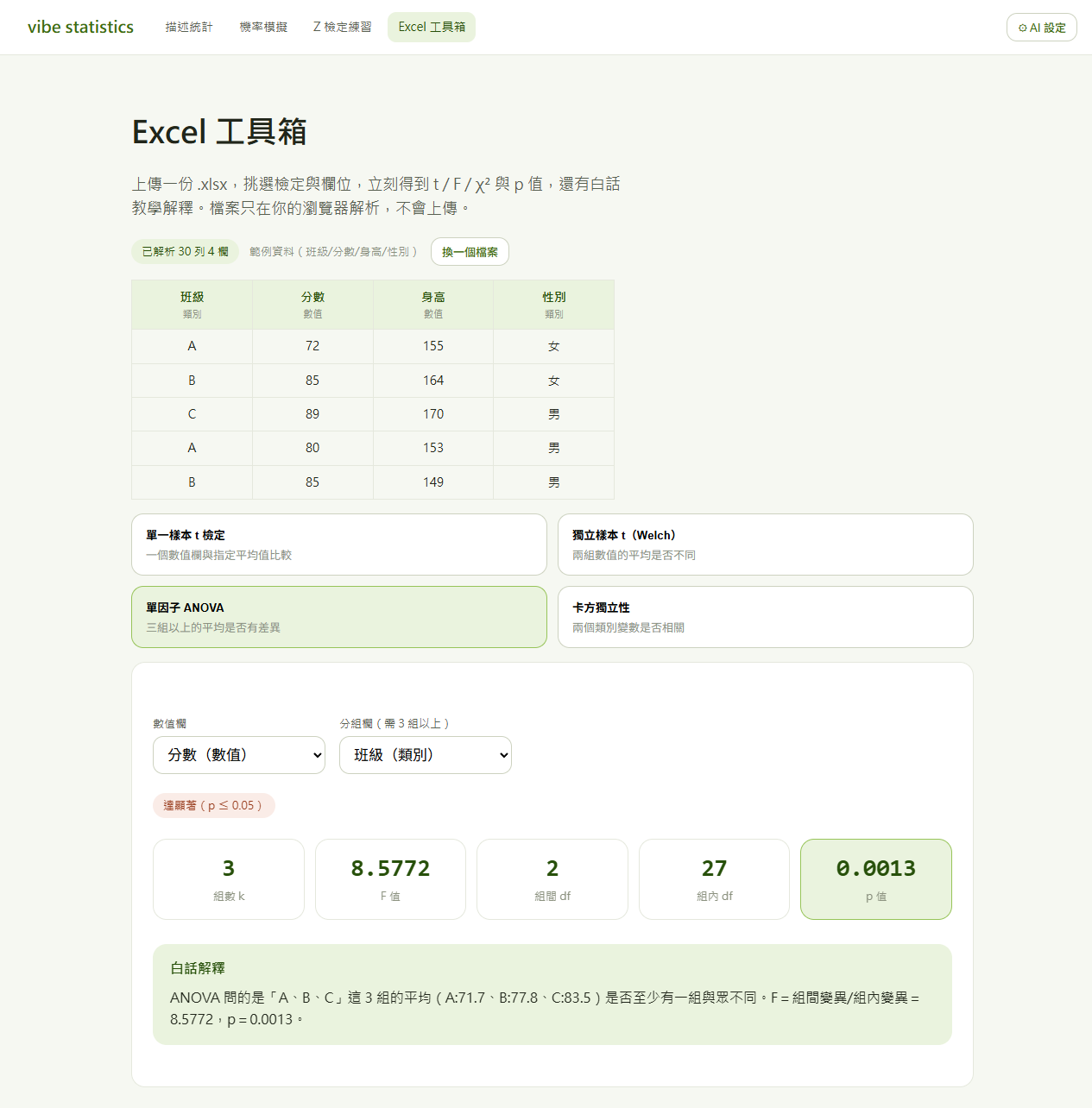Screen dimensions: 1092x1108
Task: Open the Z 檢定練習 tab
Action: [342, 27]
